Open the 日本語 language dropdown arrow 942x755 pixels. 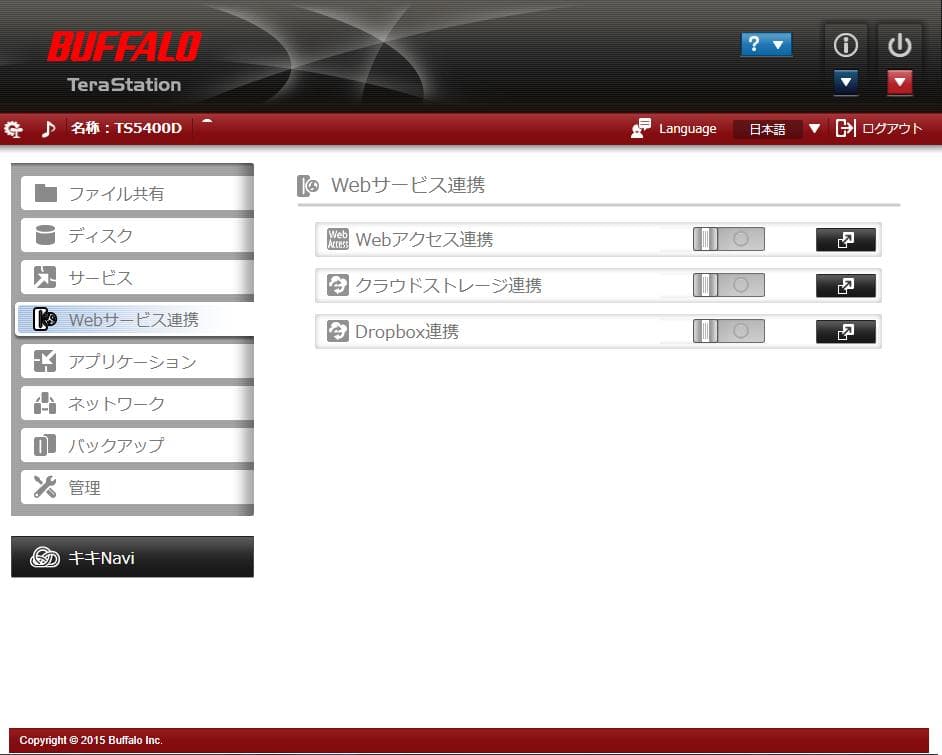pos(814,128)
